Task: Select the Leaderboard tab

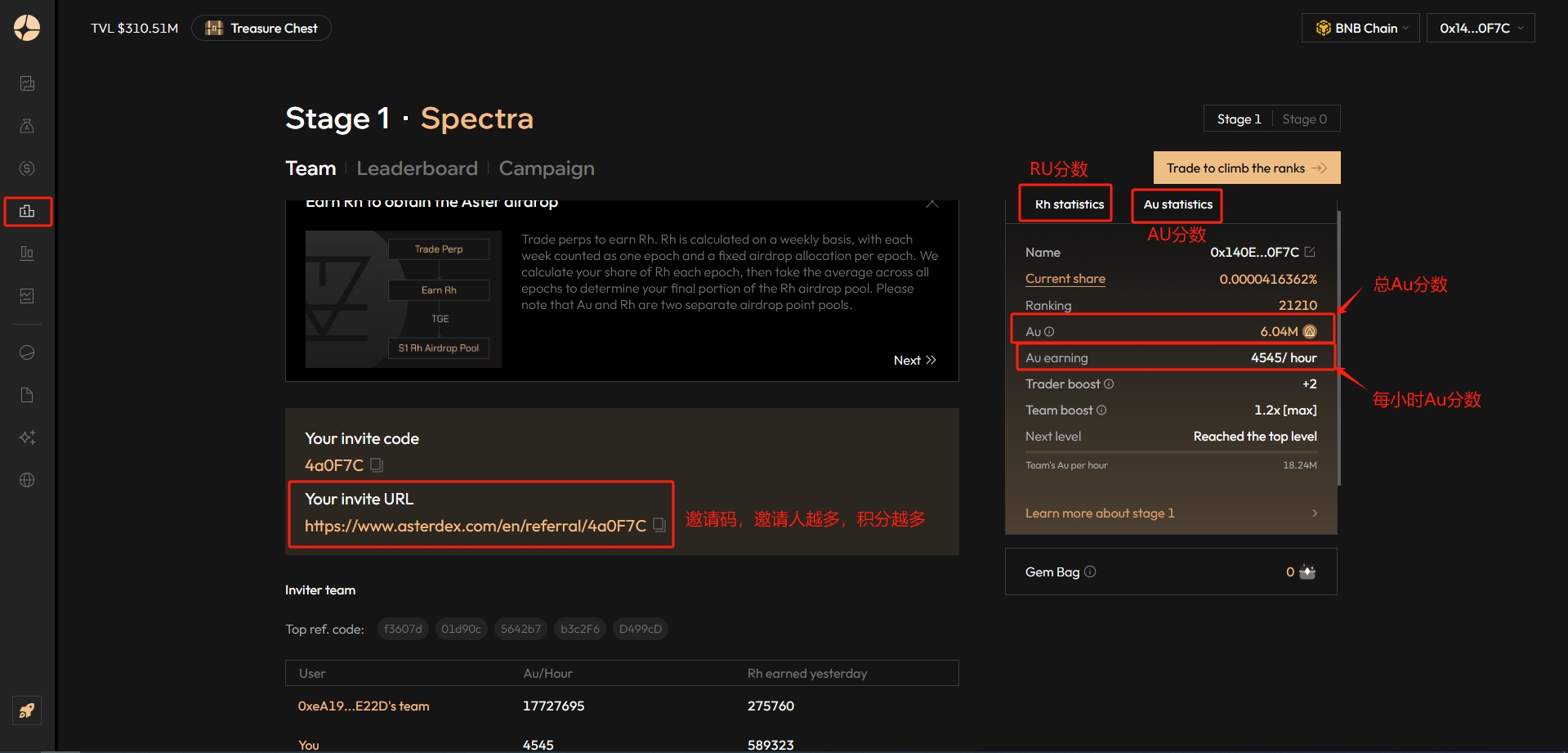Action: [x=417, y=168]
